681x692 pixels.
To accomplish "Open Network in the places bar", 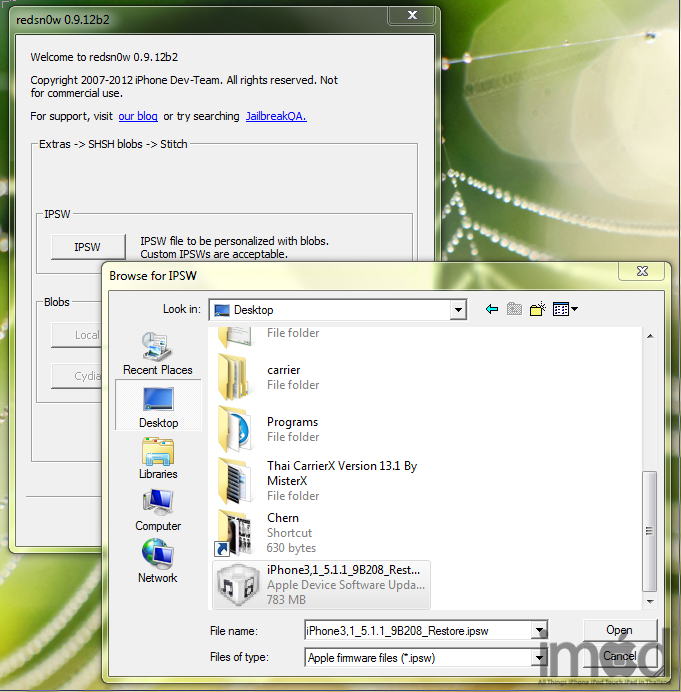I will [158, 561].
